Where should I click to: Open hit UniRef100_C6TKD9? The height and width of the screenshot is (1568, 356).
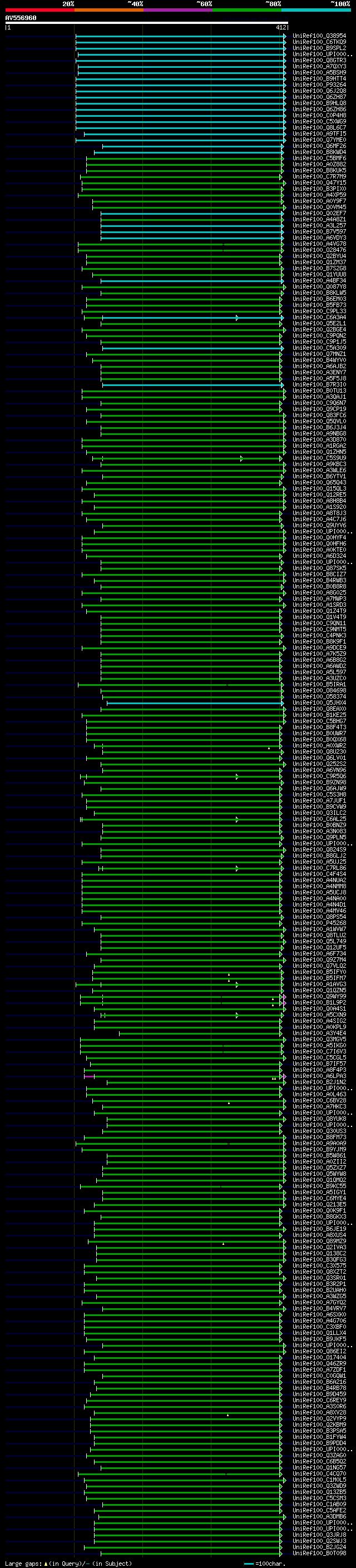point(319,42)
